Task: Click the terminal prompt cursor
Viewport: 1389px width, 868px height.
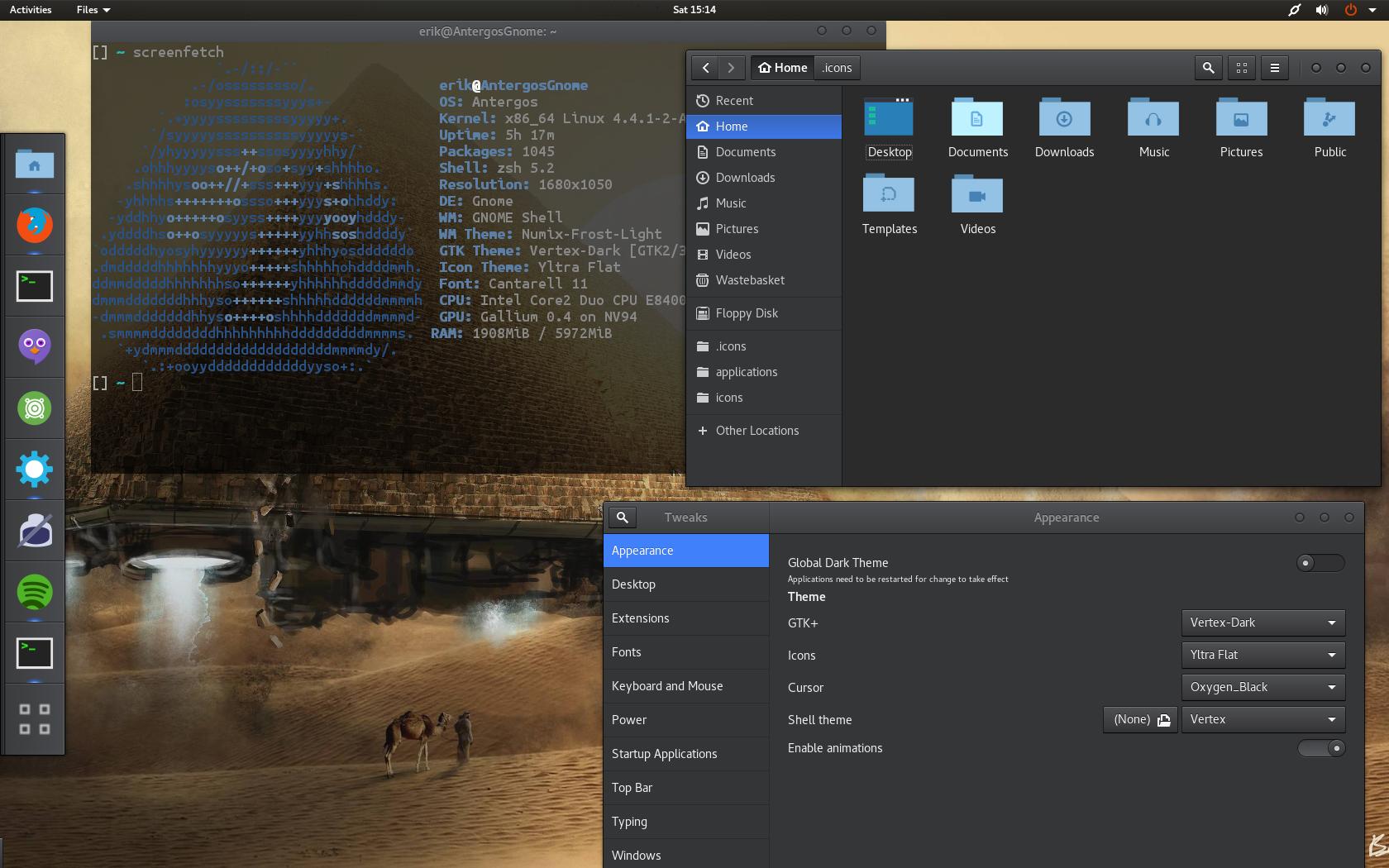Action: coord(137,382)
